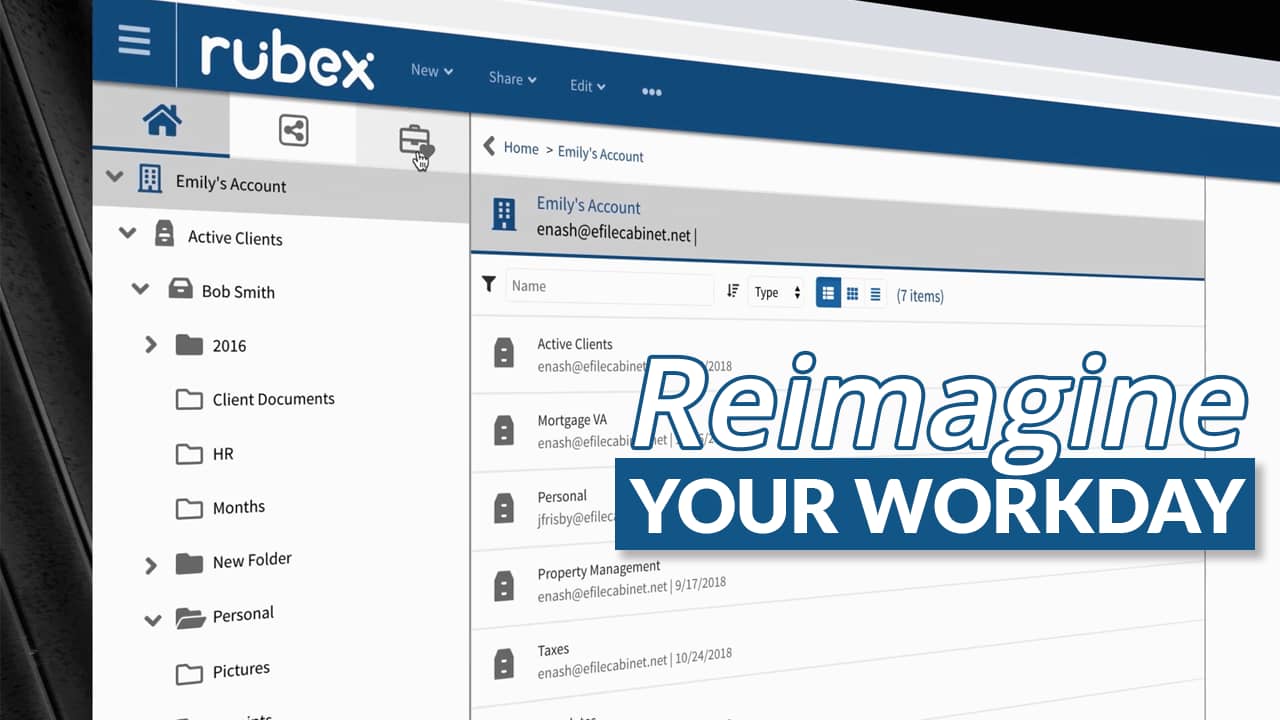Switch to the Home tab icon
Screen dimensions: 1280x720
pos(162,121)
